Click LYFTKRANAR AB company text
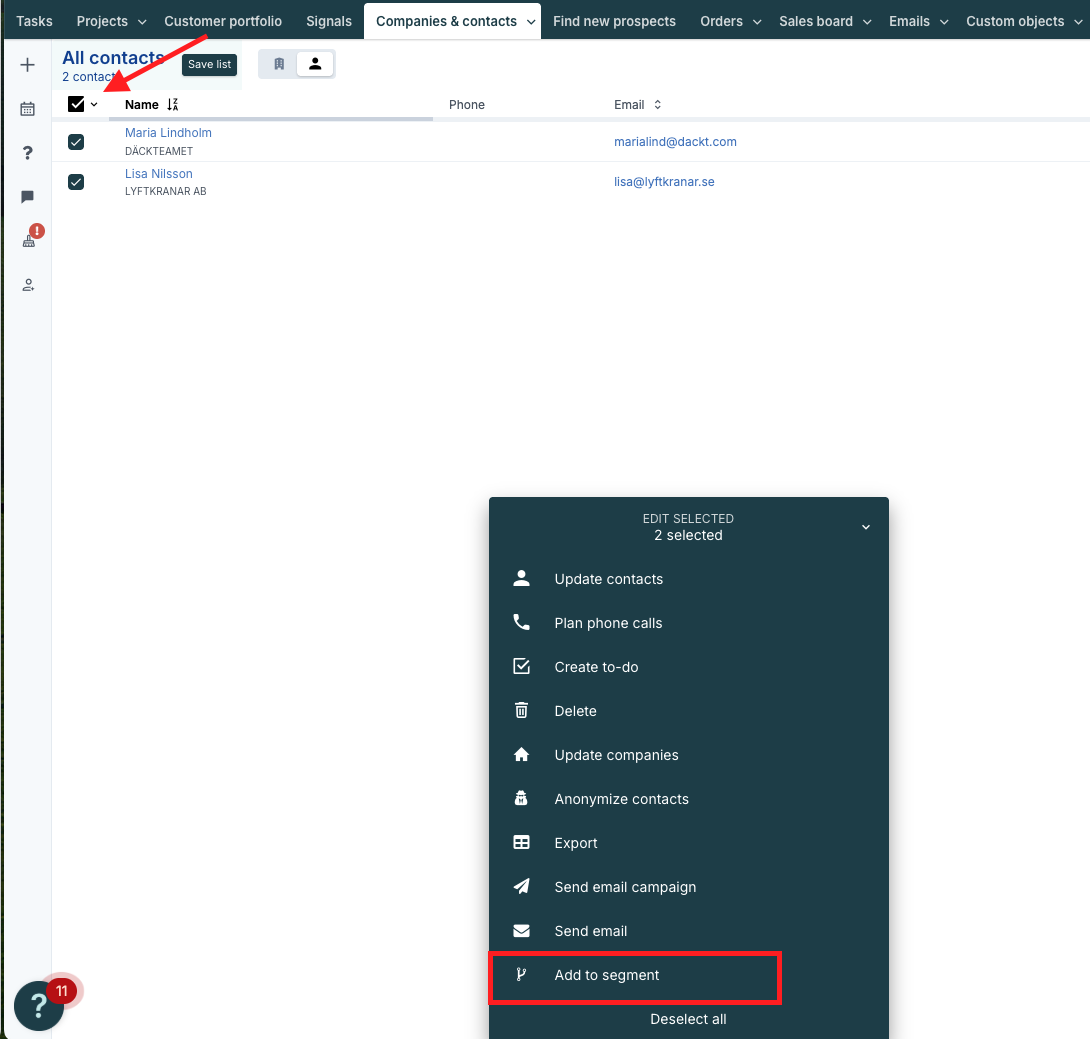Viewport: 1090px width, 1039px height. [x=165, y=191]
